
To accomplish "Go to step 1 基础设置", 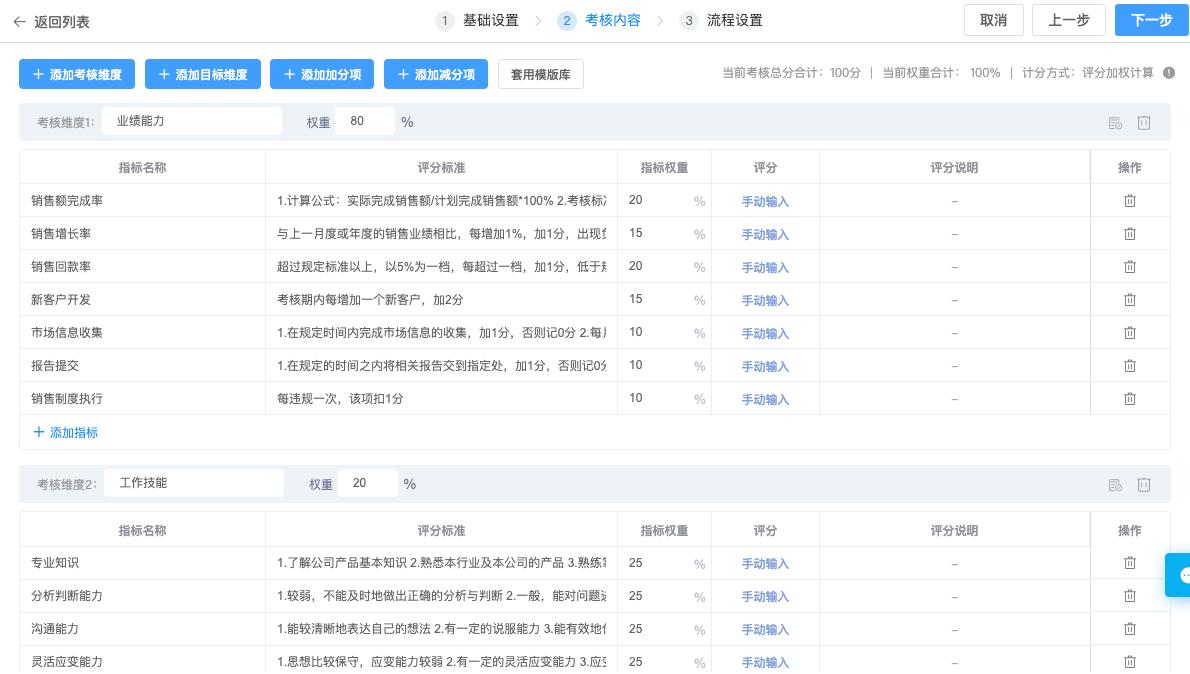I will (477, 20).
